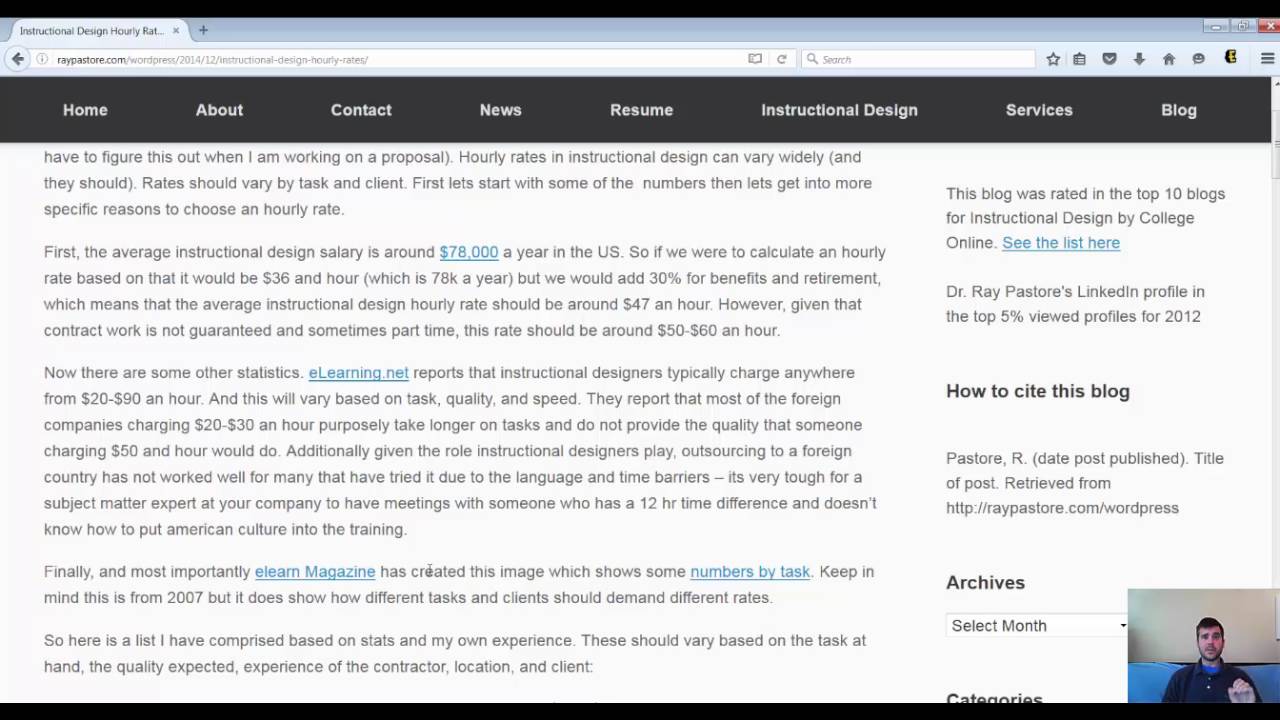Open the site information icon in address bar
Screen dimensions: 1280x720
tap(43, 60)
